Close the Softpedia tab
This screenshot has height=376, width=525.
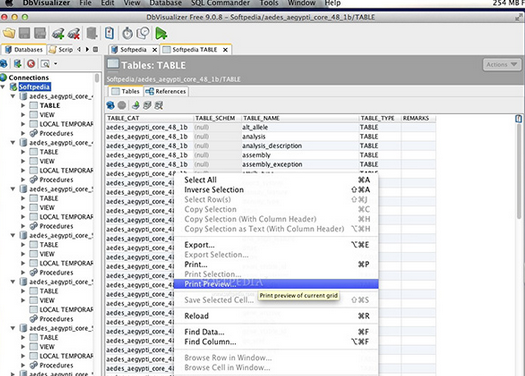(x=154, y=50)
